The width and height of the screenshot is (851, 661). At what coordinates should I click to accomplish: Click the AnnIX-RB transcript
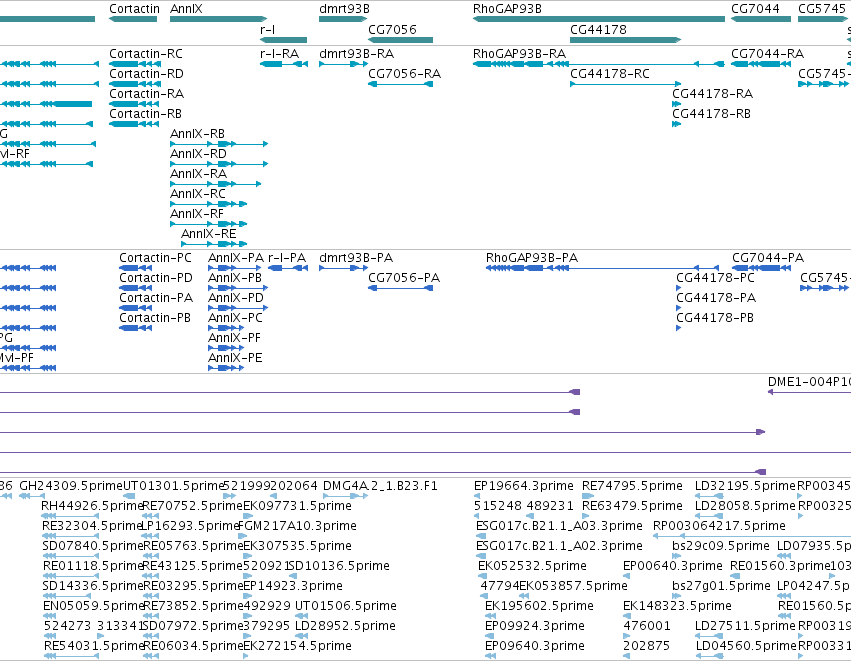(219, 144)
